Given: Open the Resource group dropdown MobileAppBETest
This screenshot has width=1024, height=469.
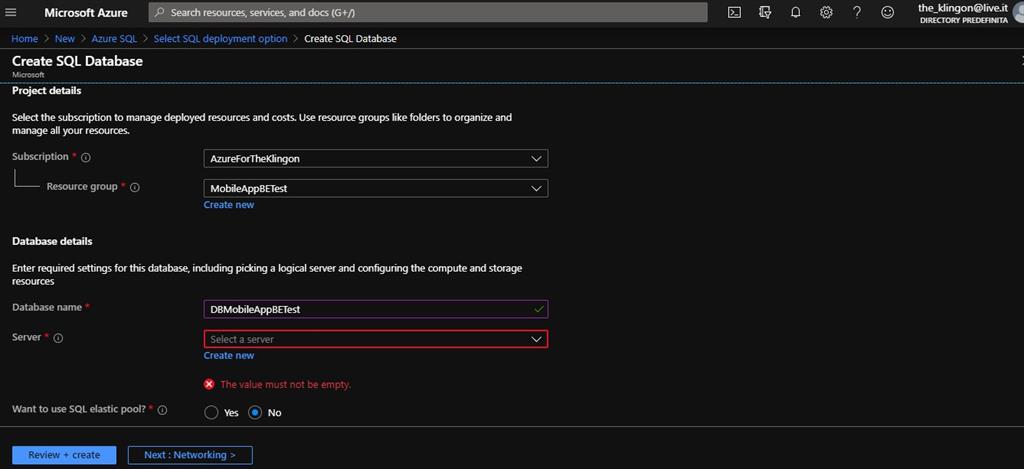Looking at the screenshot, I should click(376, 189).
